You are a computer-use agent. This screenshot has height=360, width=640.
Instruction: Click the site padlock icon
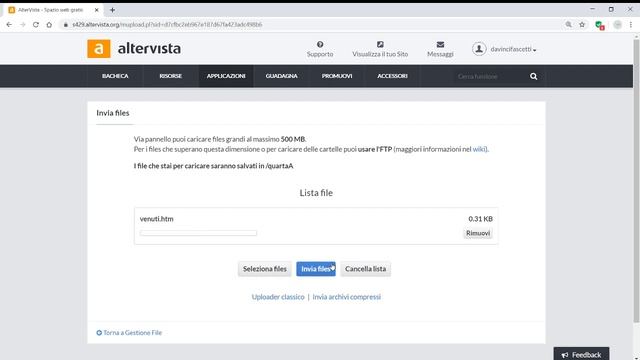coord(65,24)
